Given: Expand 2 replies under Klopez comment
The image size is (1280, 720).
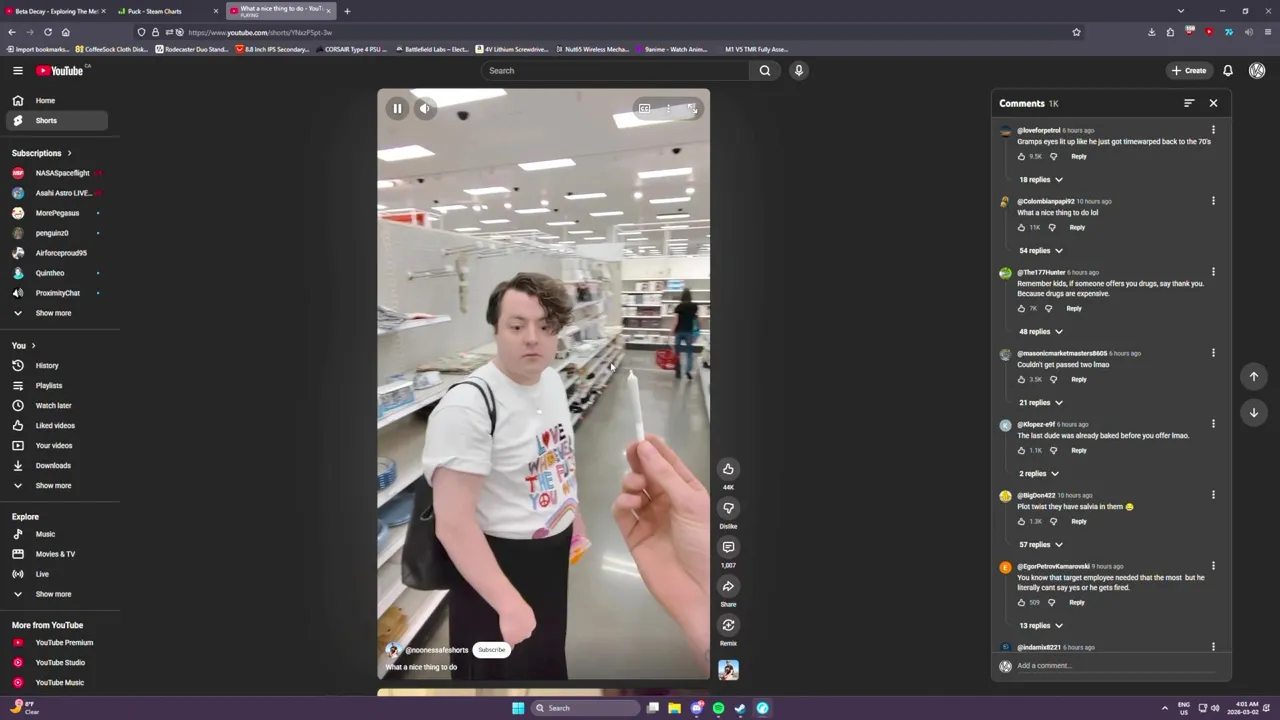Looking at the screenshot, I should (1038, 473).
